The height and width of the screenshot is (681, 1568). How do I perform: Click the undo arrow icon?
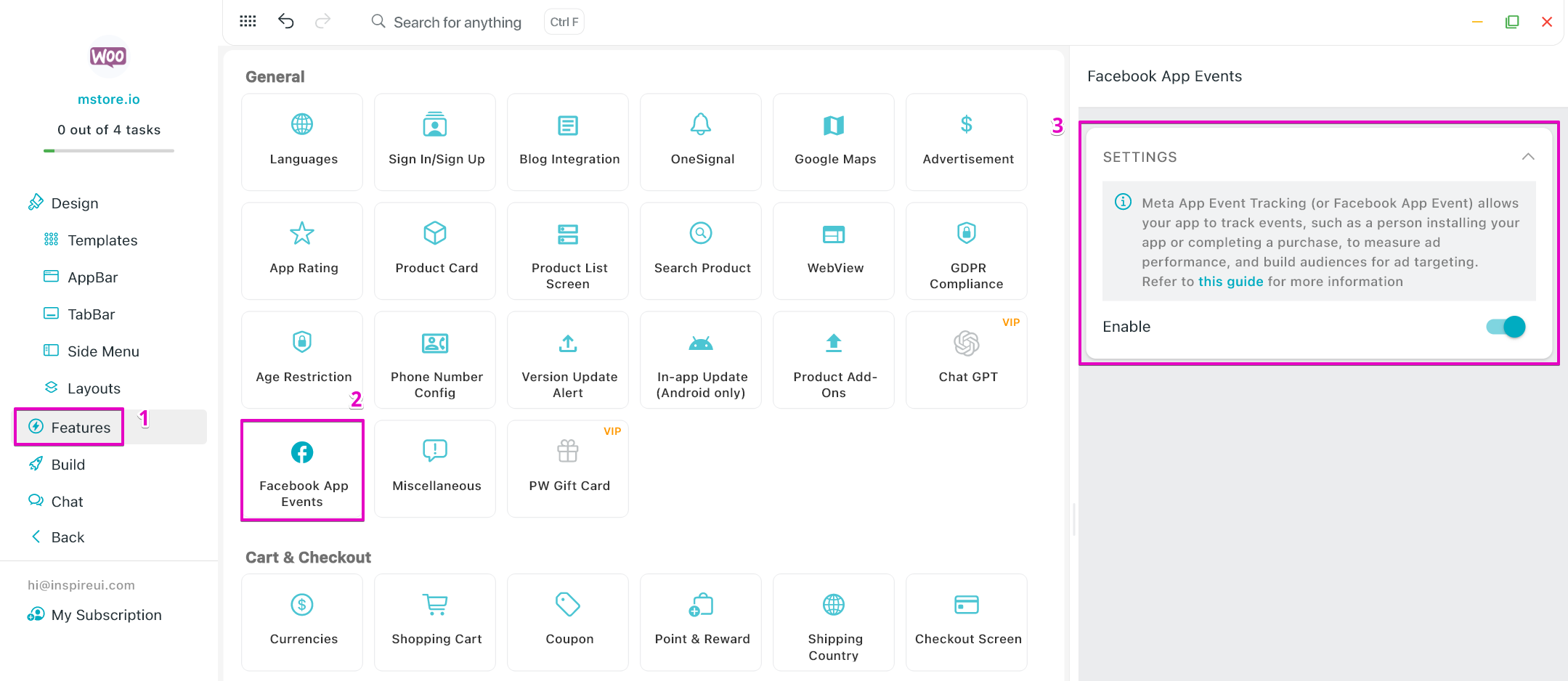[286, 21]
